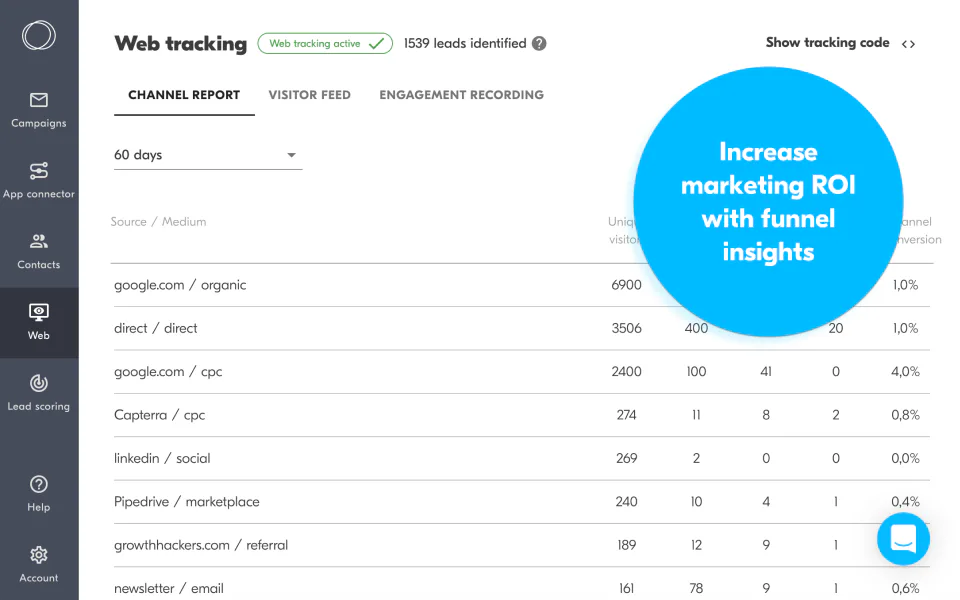Open the chat support bubble
Image resolution: width=960 pixels, height=600 pixels.
(903, 540)
